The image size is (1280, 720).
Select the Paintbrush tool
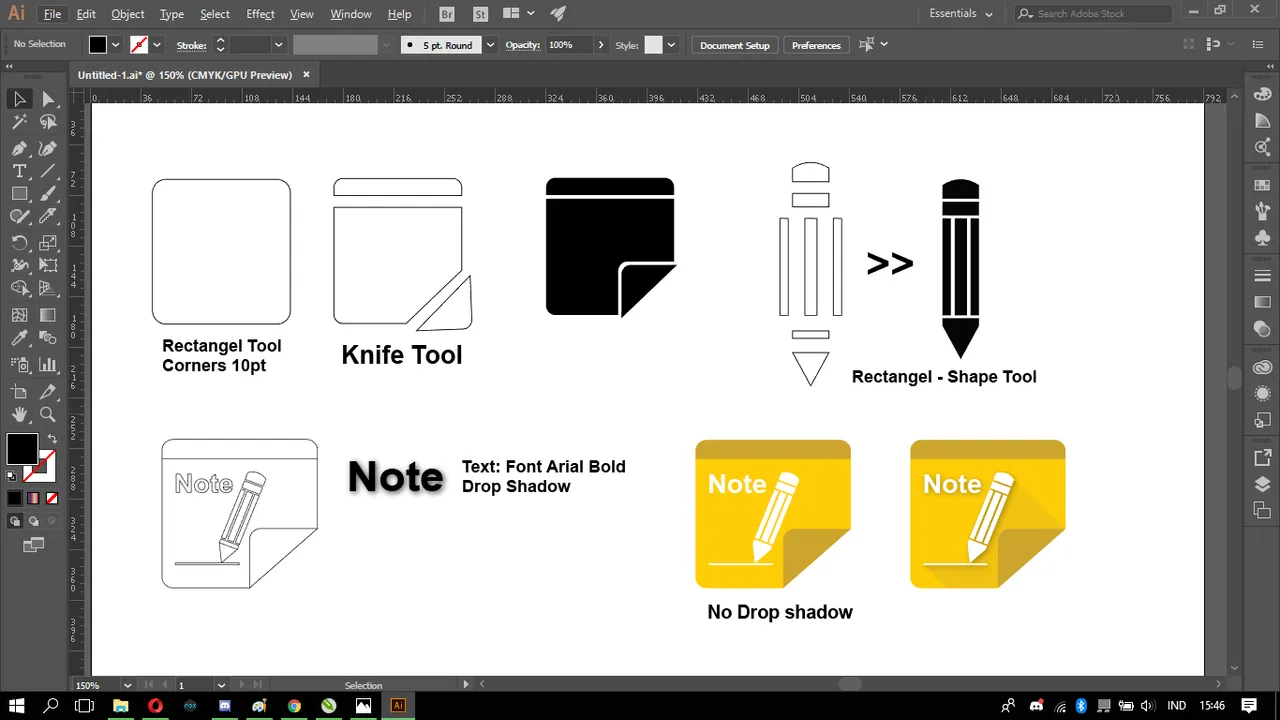coord(48,194)
